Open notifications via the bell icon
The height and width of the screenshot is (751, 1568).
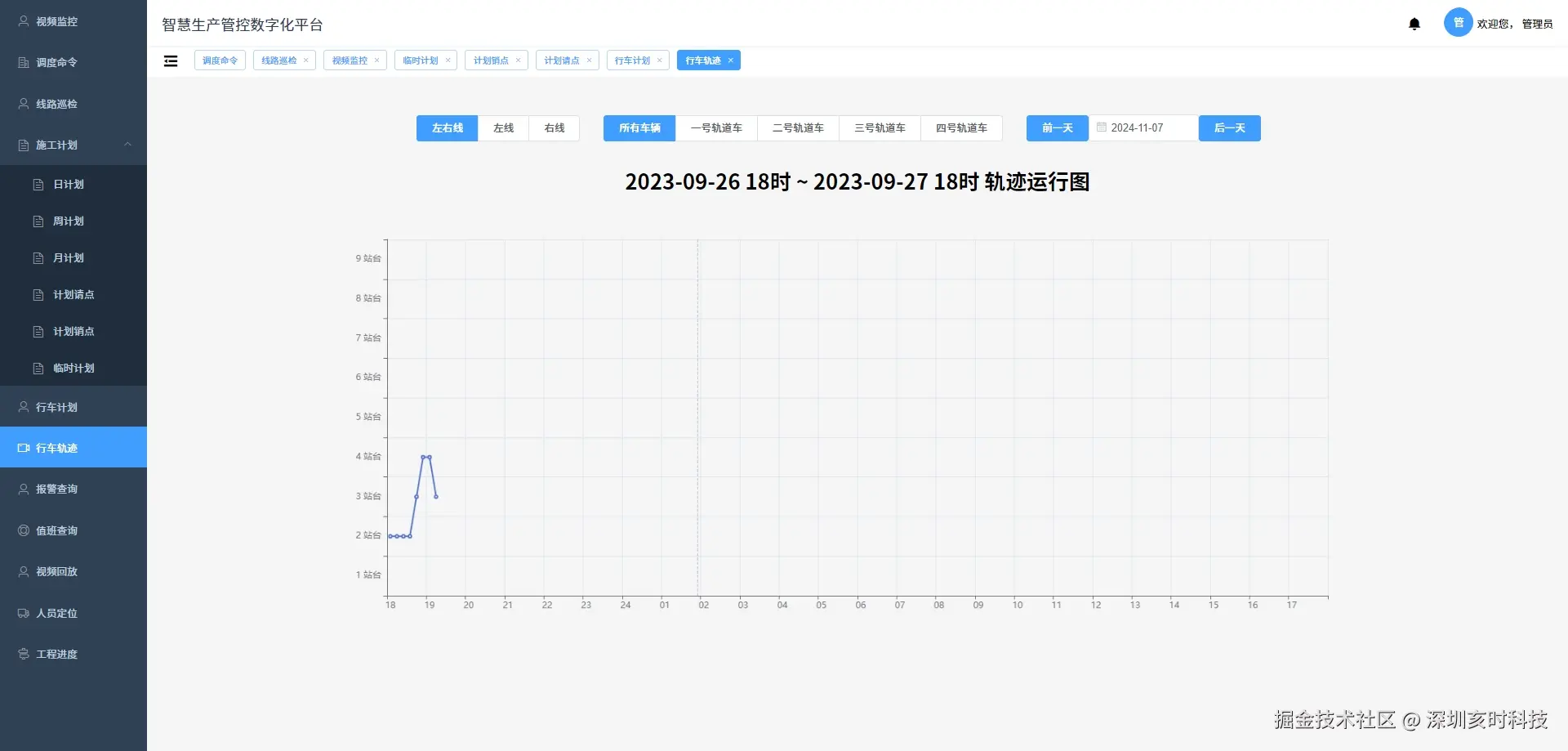(x=1414, y=24)
